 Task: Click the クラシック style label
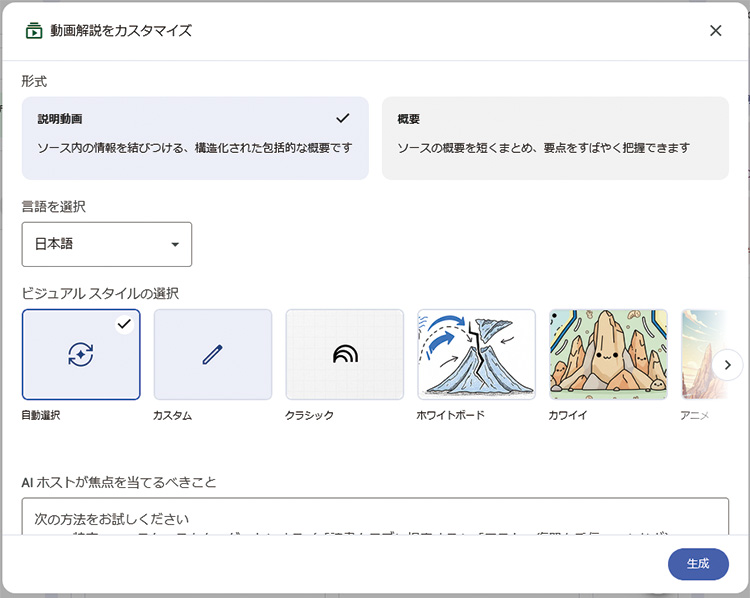point(309,415)
